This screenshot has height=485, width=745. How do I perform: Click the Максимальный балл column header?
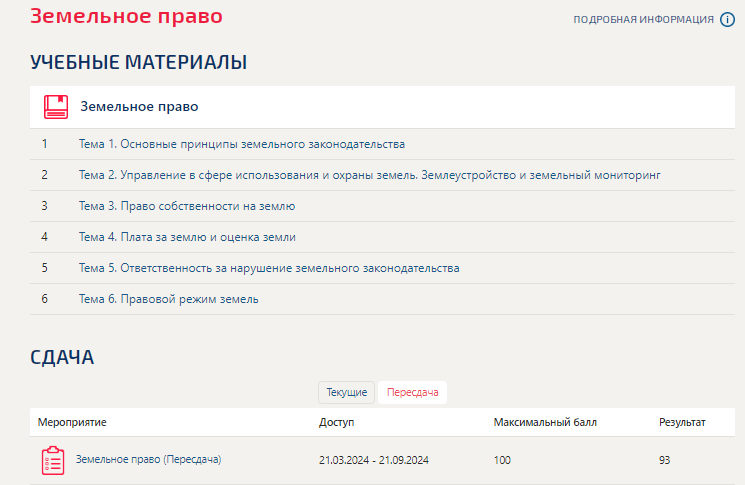[x=545, y=422]
